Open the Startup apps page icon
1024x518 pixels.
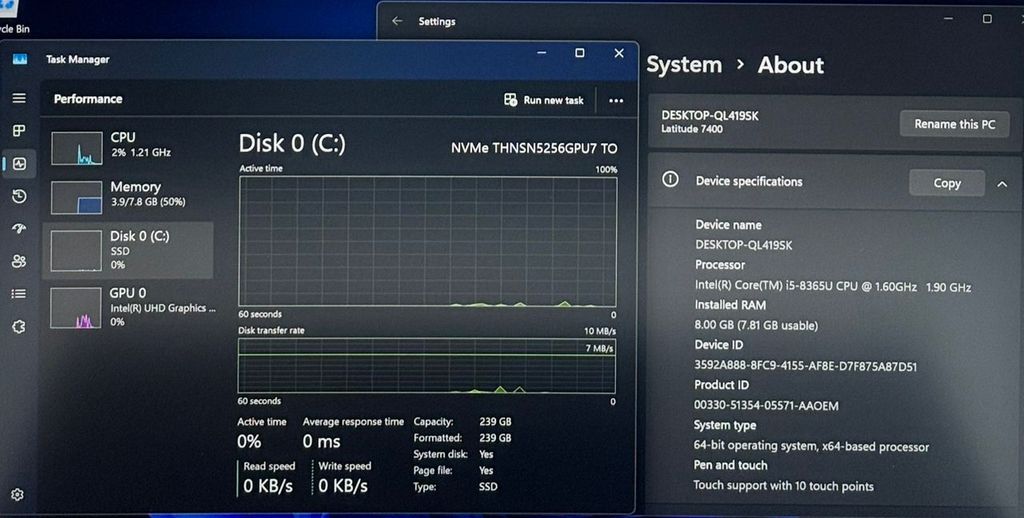pyautogui.click(x=19, y=229)
